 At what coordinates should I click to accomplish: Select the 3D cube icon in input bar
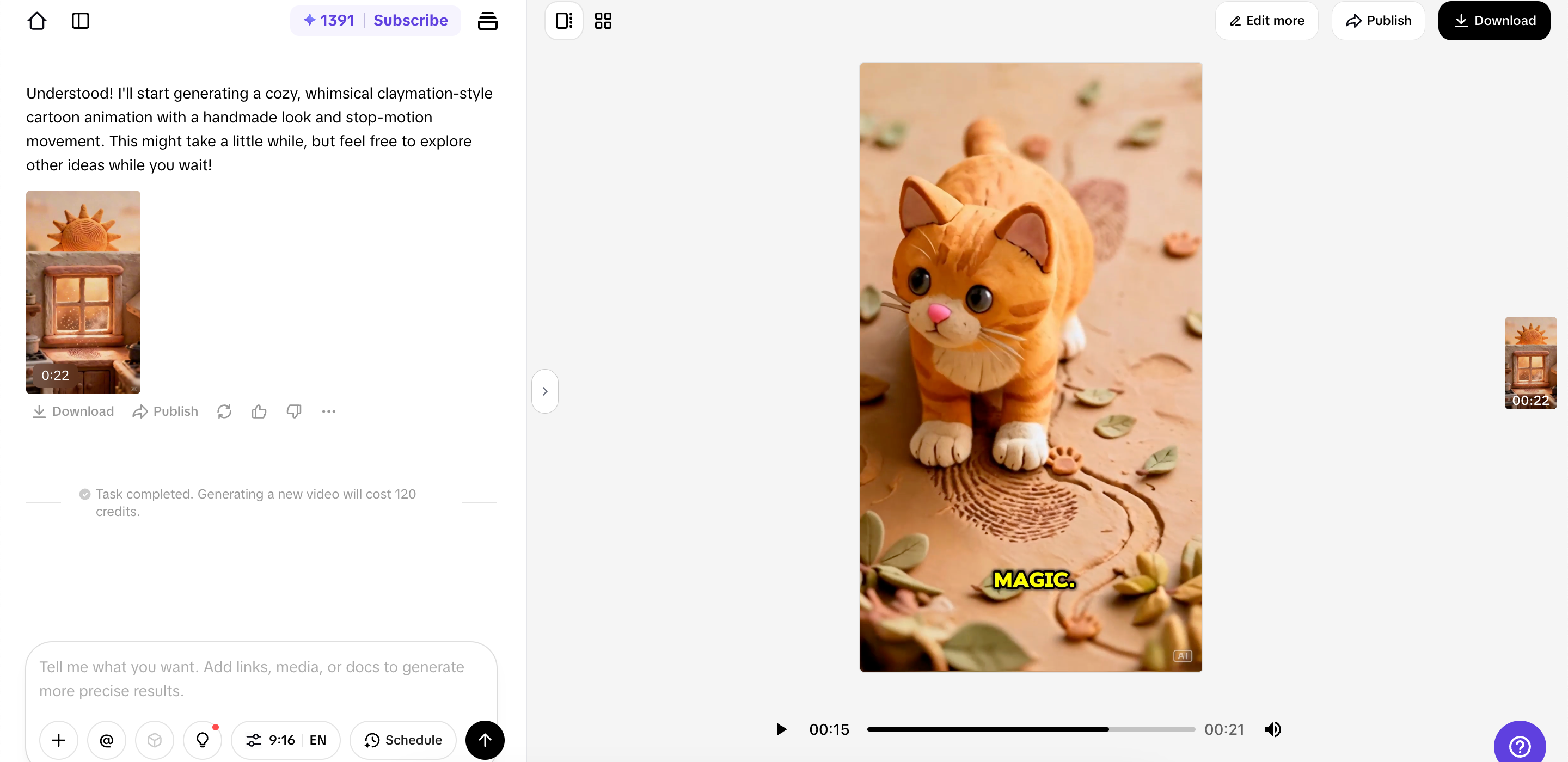pyautogui.click(x=154, y=740)
